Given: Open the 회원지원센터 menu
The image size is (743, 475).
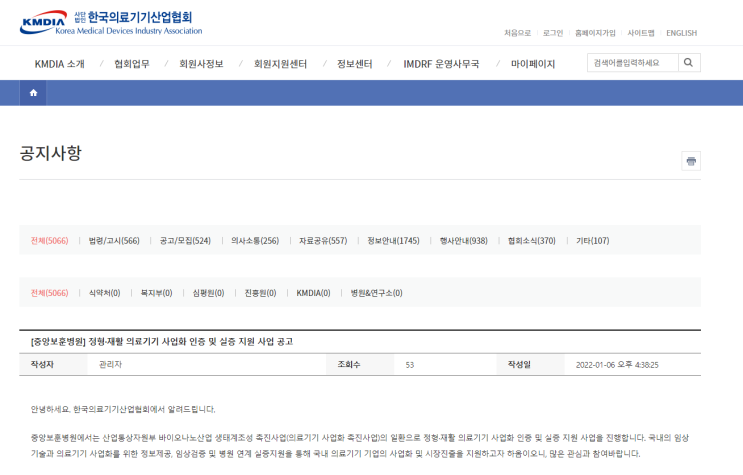Looking at the screenshot, I should click(x=281, y=64).
